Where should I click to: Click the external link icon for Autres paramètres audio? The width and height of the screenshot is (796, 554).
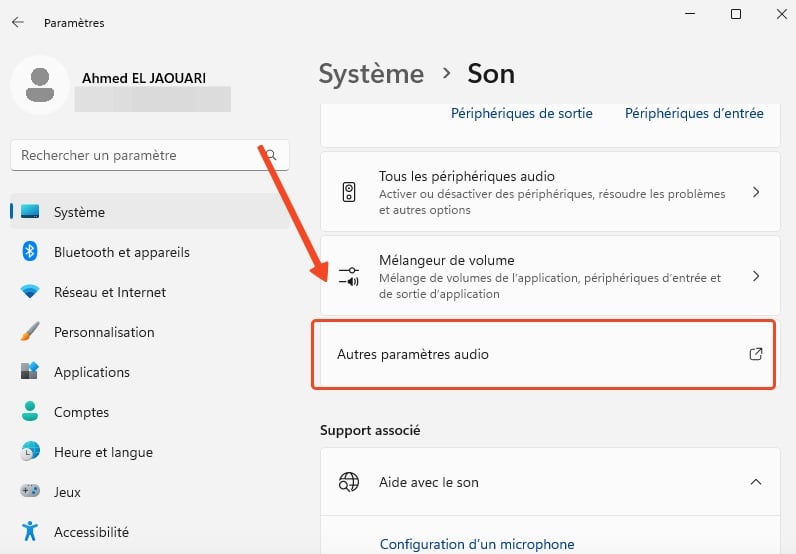(756, 354)
